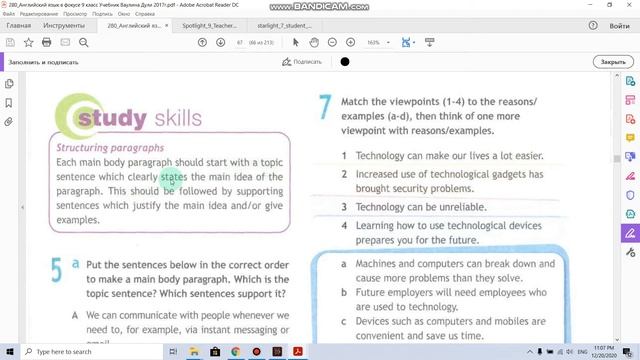Open the fit page options icon

pyautogui.click(x=407, y=42)
